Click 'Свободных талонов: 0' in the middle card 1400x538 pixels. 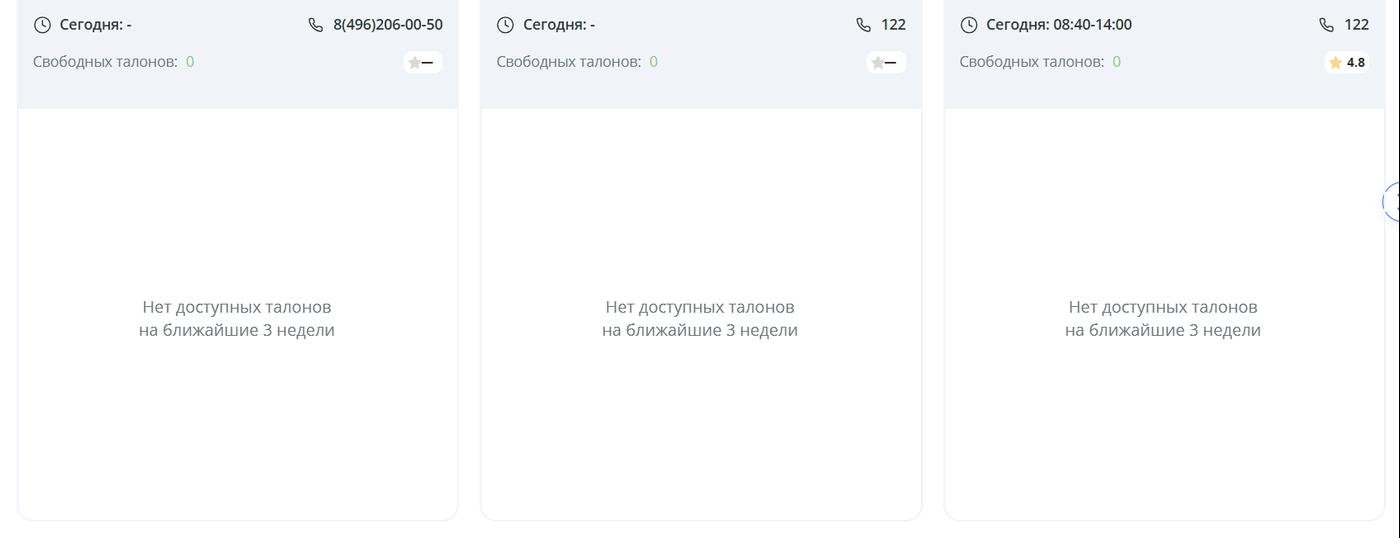(x=577, y=62)
